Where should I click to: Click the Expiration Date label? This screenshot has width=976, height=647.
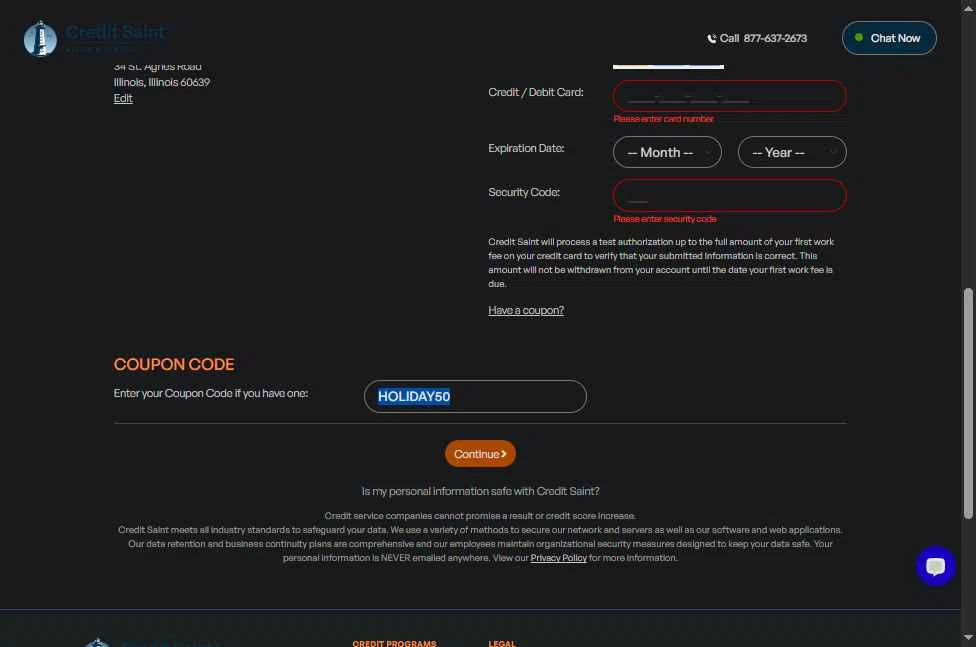[x=526, y=148]
